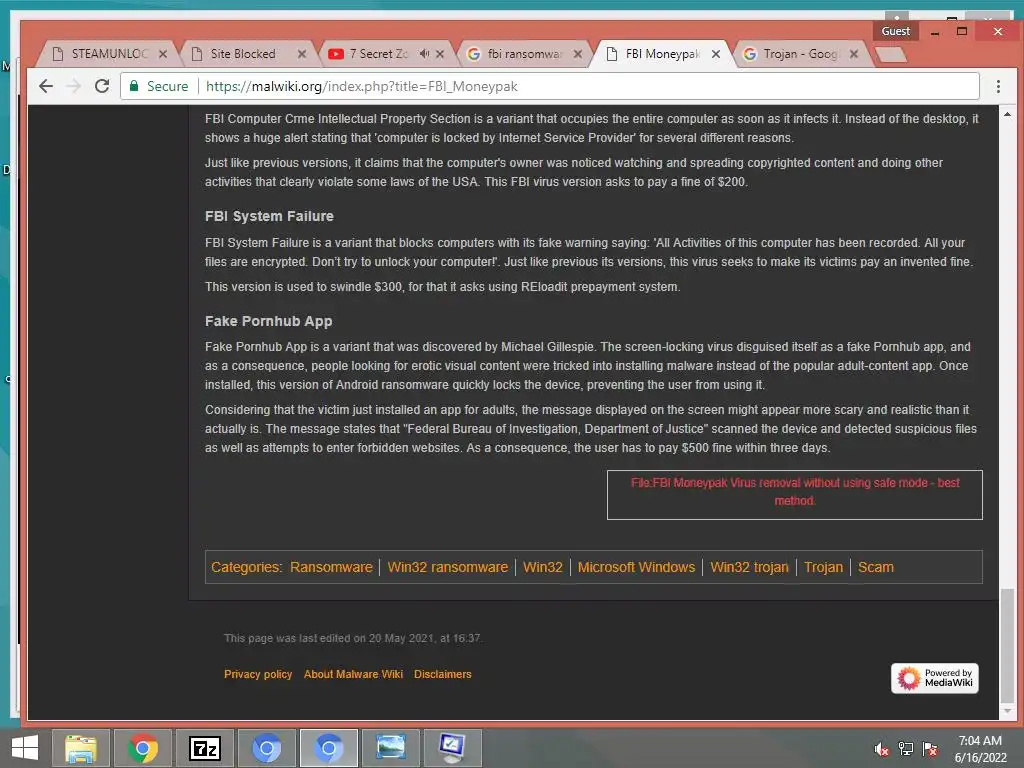Screen dimensions: 1024x768
Task: Open the Privacy policy link
Action: coord(258,674)
